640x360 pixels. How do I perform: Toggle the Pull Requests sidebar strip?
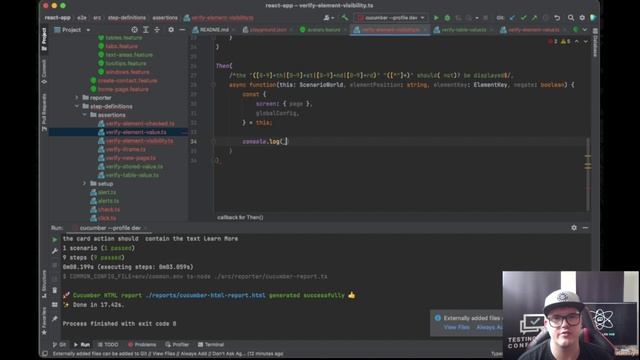click(x=44, y=112)
